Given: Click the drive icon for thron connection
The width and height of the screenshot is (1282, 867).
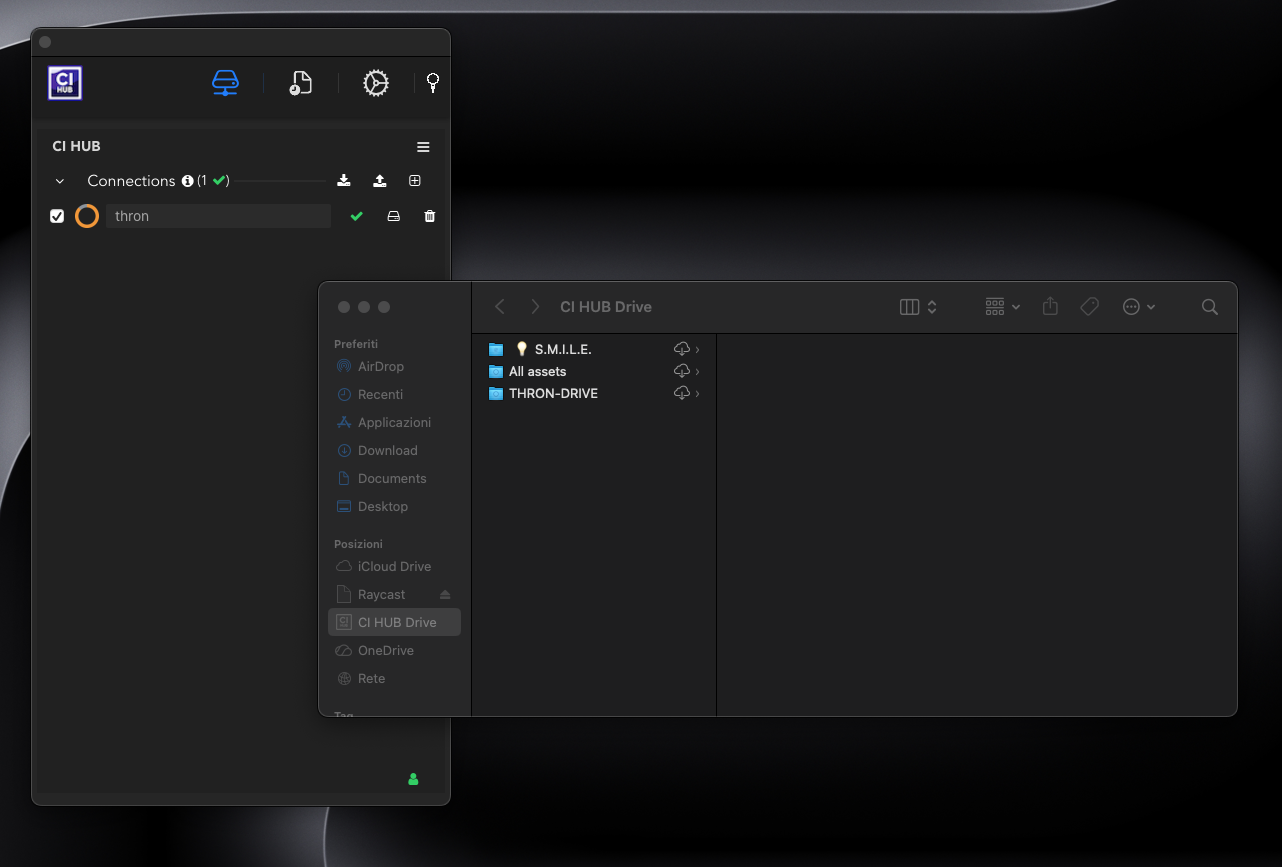Looking at the screenshot, I should (x=394, y=216).
